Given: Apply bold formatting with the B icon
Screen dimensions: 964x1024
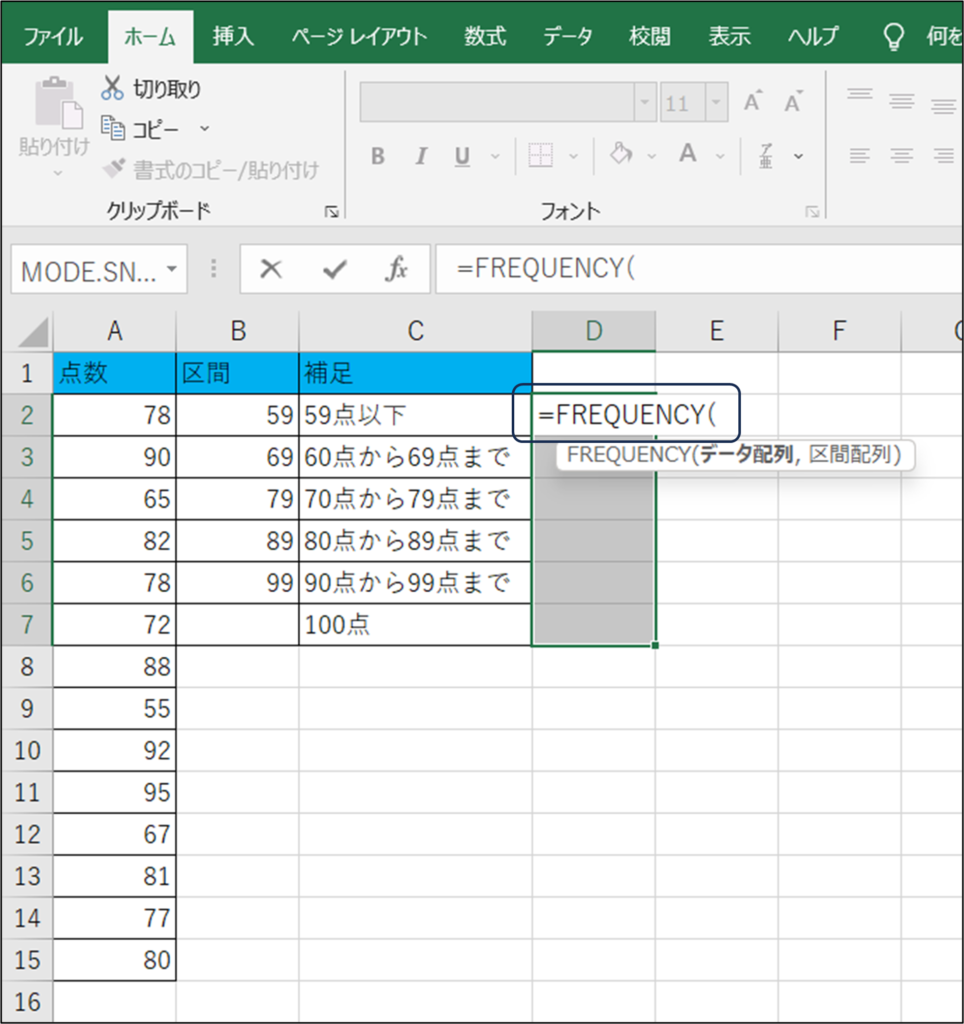Looking at the screenshot, I should pyautogui.click(x=377, y=156).
